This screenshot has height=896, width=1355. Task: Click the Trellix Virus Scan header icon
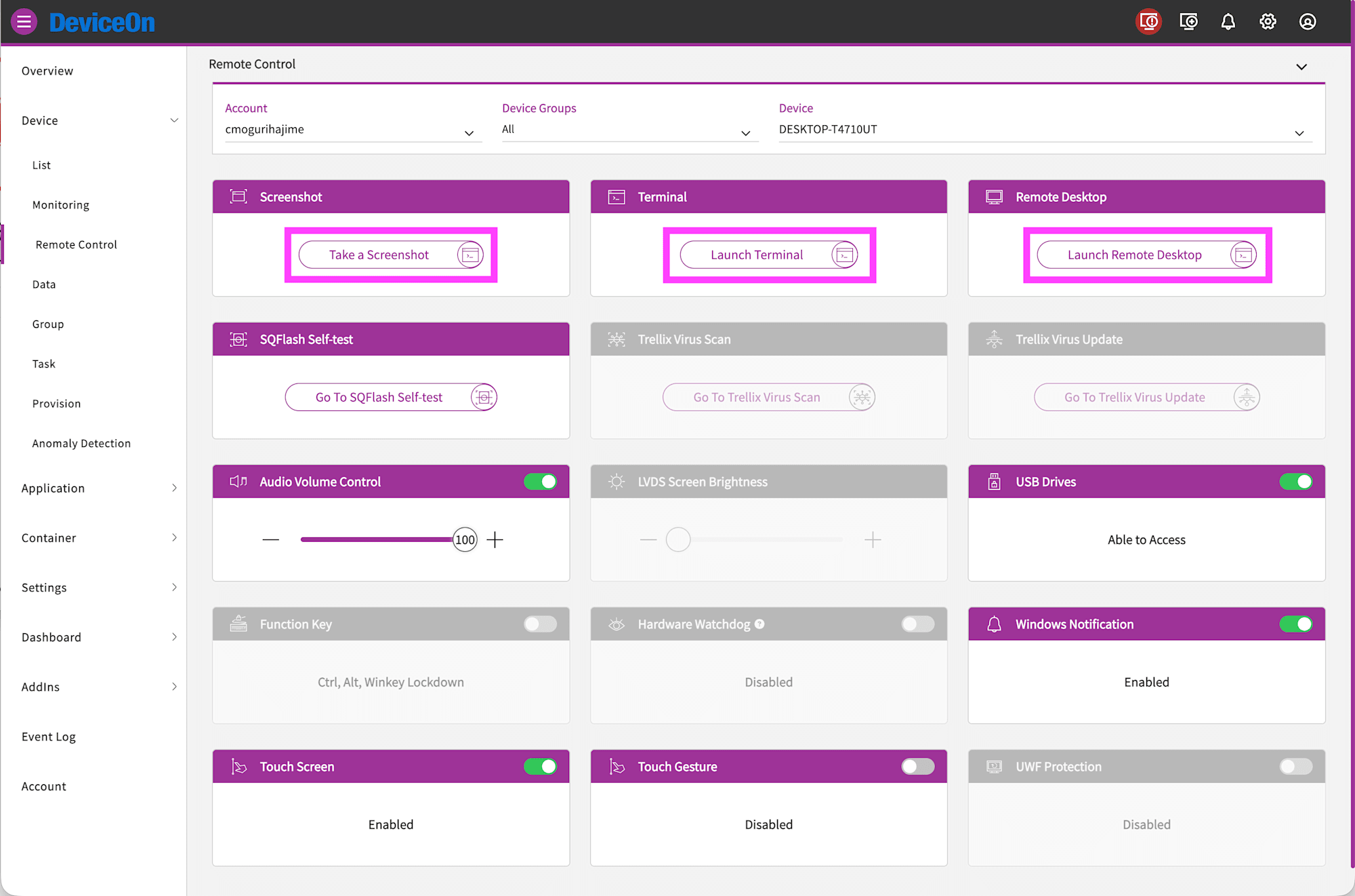(x=617, y=339)
